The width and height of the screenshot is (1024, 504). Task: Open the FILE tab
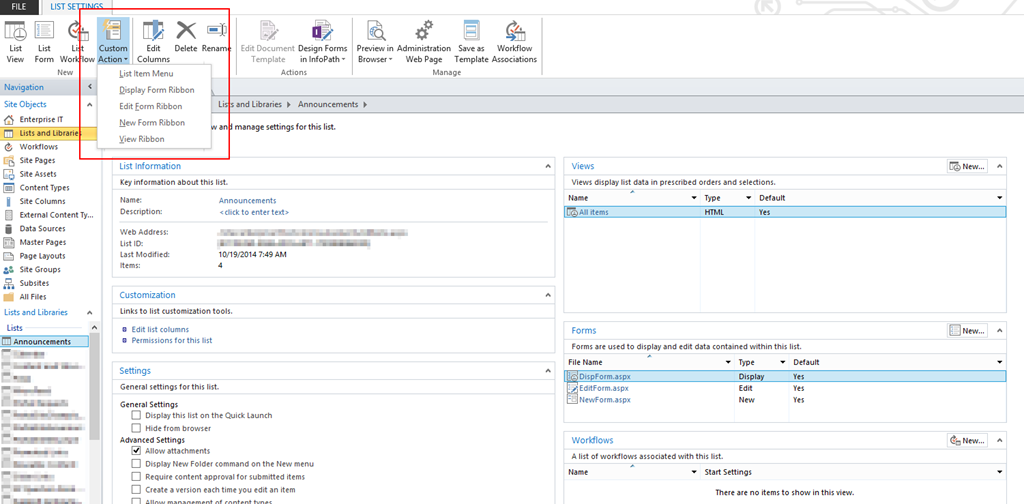coord(19,7)
